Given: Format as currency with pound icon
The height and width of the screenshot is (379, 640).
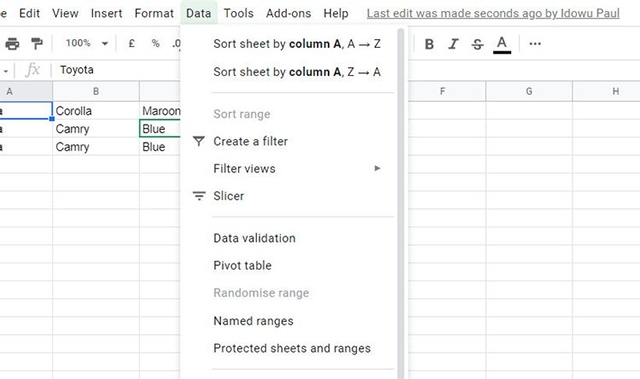Looking at the screenshot, I should tap(131, 43).
